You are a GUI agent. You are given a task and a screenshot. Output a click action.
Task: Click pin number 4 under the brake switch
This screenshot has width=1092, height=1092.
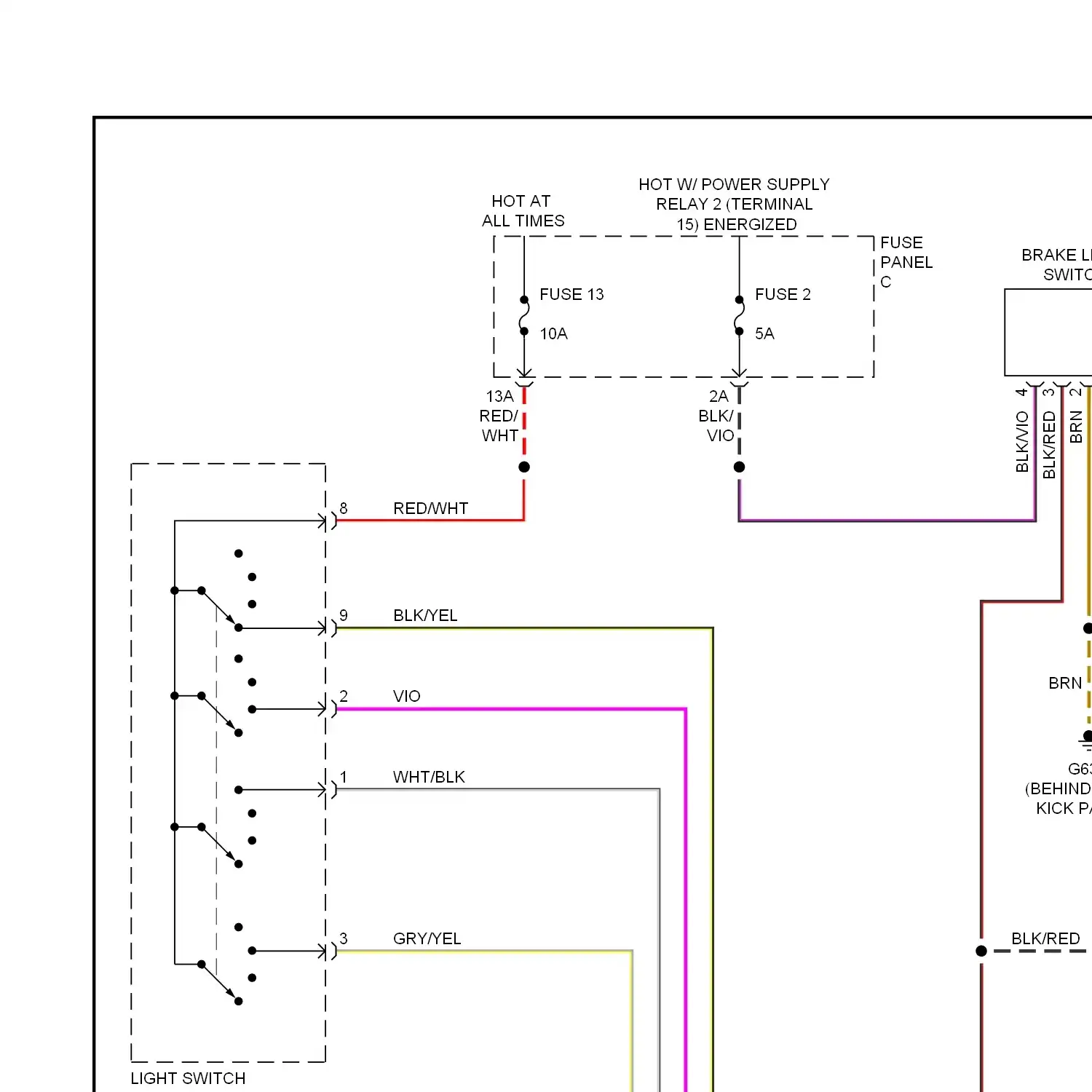click(1022, 392)
